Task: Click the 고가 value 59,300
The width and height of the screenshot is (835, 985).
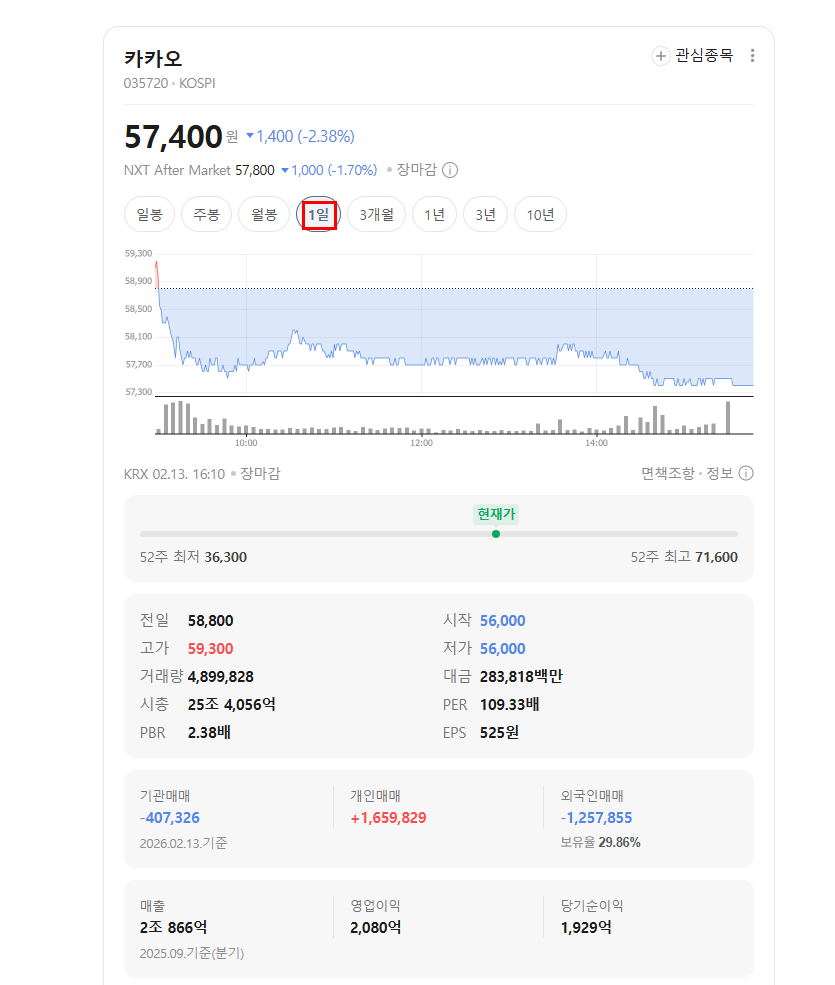Action: pos(210,649)
